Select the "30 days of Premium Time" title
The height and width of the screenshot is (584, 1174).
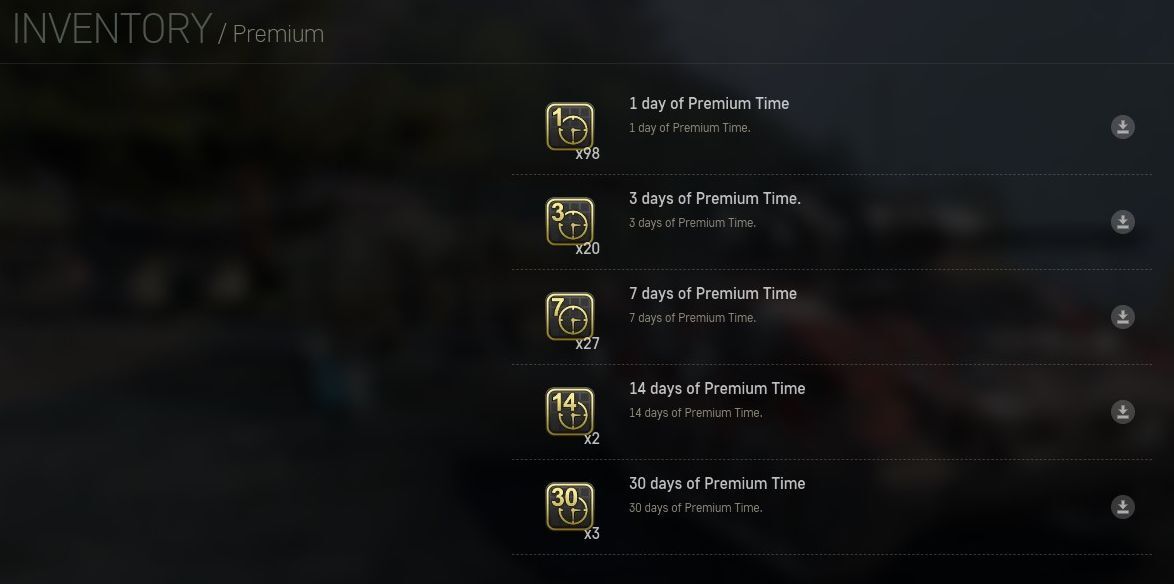pos(717,484)
